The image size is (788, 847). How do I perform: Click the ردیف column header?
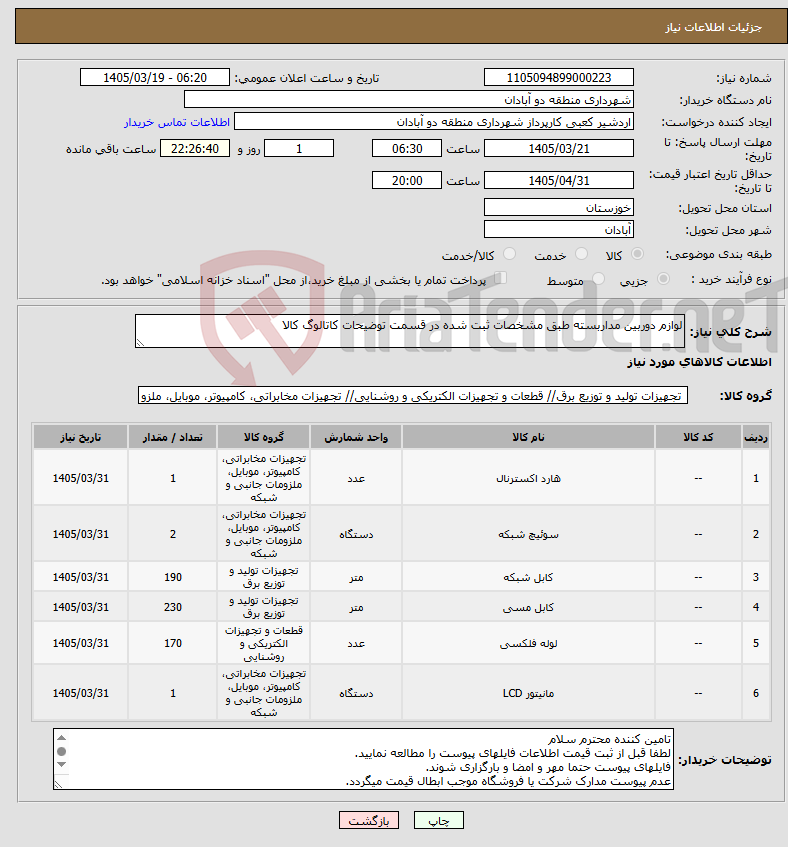(756, 437)
